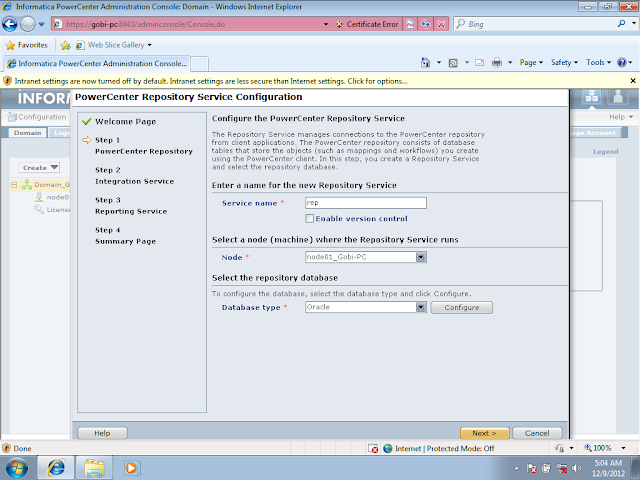Open the Safety menu
Screen dimensions: 640x480
click(x=564, y=62)
